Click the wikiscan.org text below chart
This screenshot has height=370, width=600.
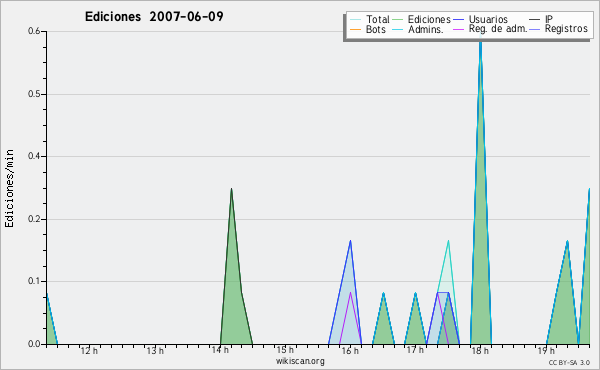pyautogui.click(x=300, y=361)
